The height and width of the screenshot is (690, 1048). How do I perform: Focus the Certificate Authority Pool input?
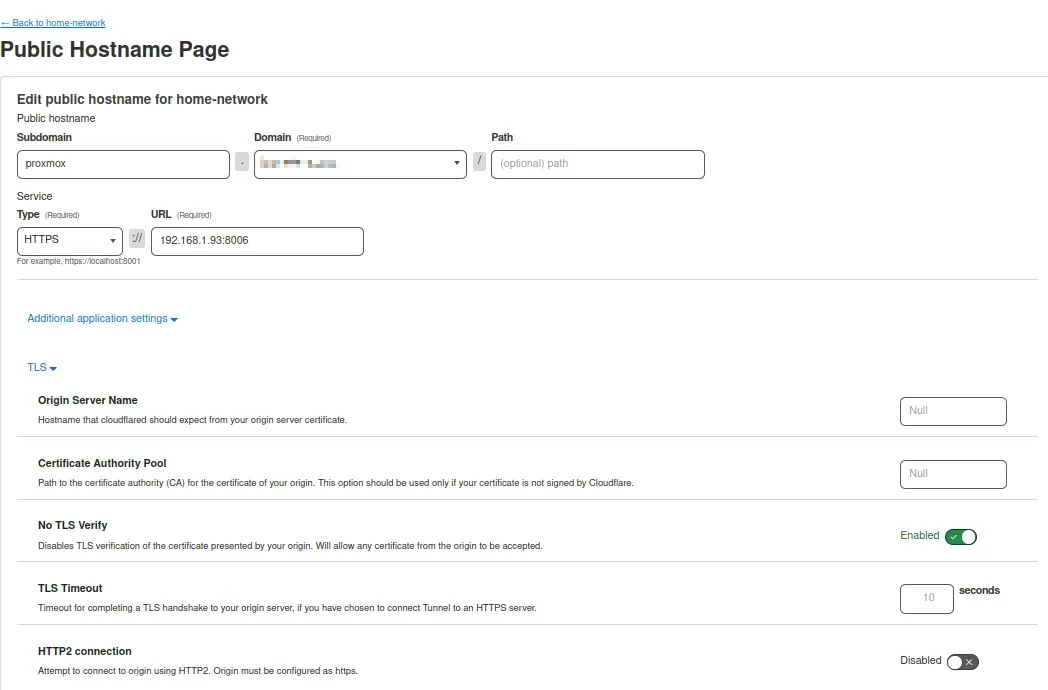(953, 474)
